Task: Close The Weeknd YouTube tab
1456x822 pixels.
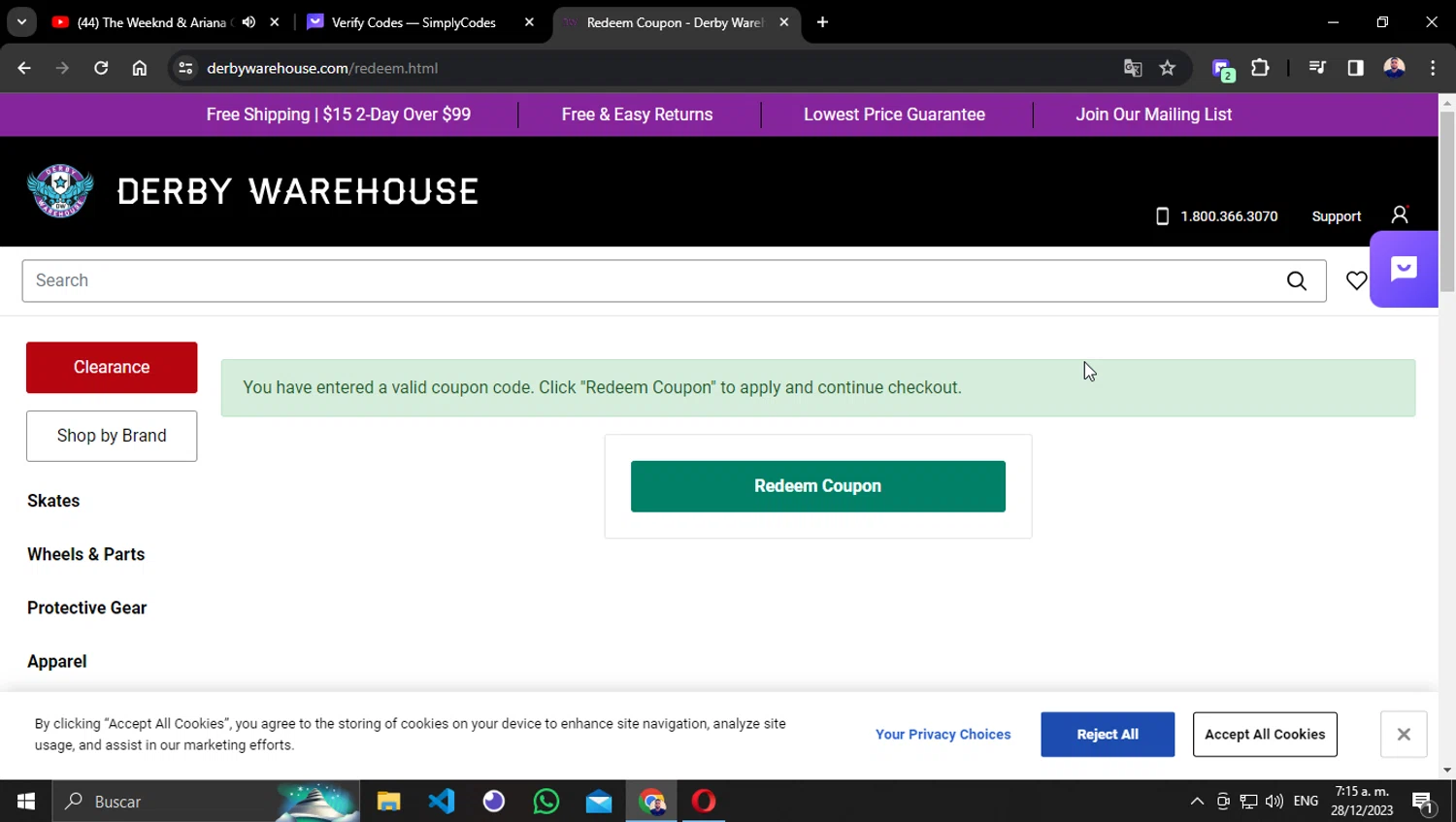Action: tap(275, 22)
